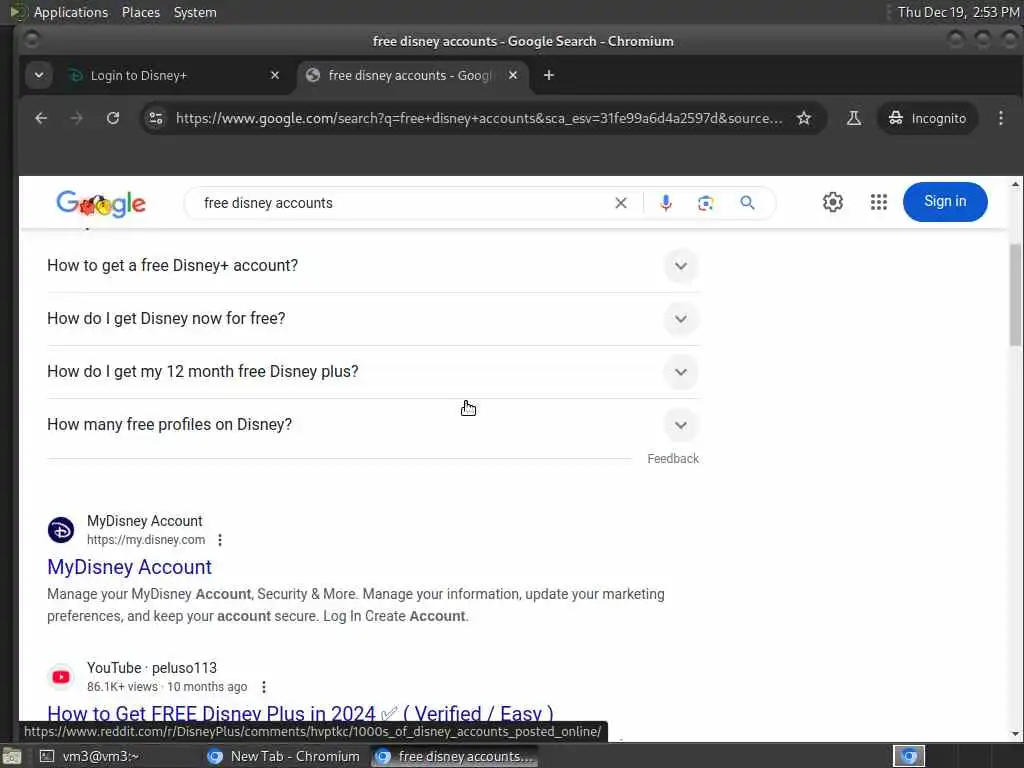Start voice search with the microphone

665,203
